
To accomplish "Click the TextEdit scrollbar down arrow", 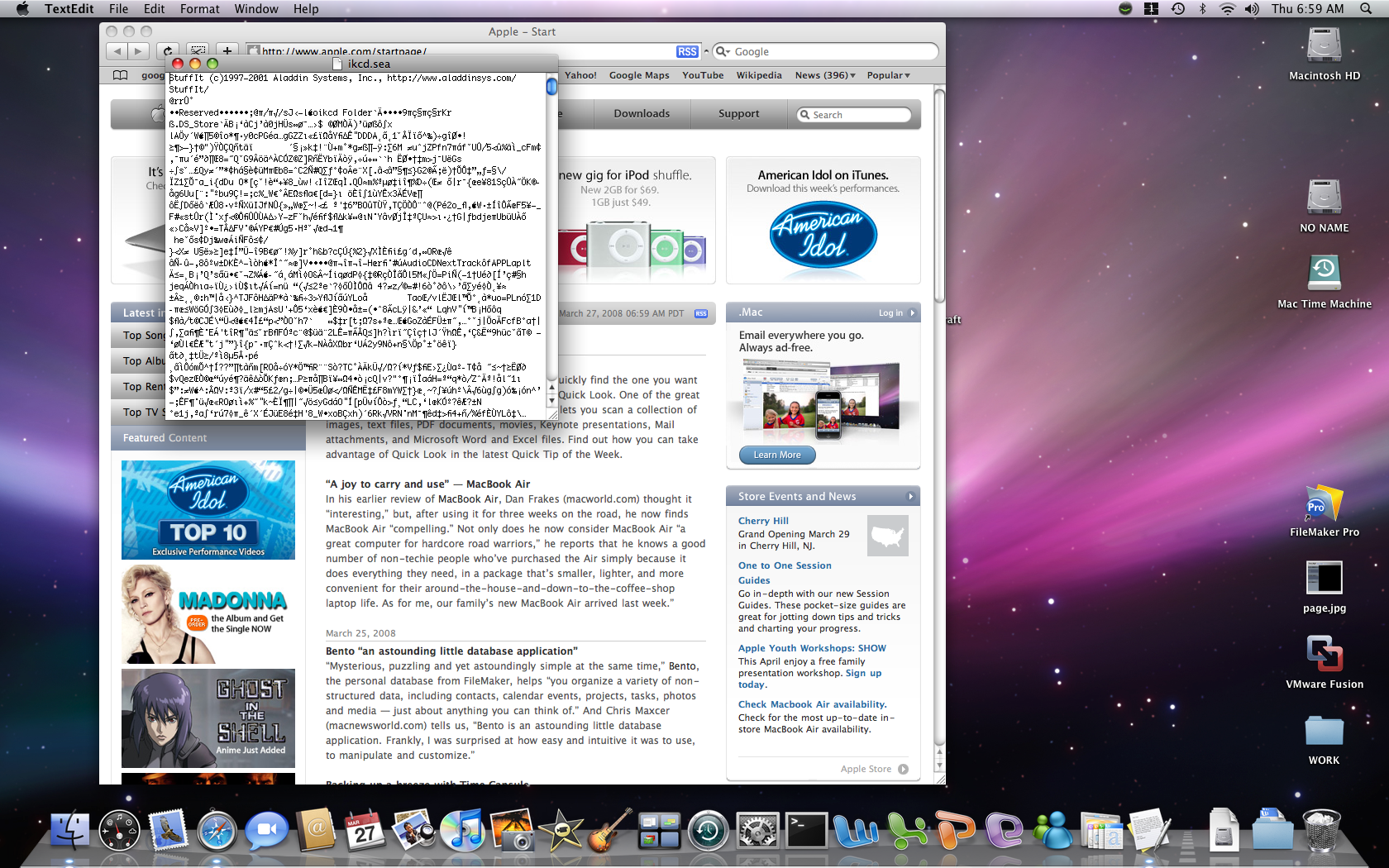I will click(551, 401).
